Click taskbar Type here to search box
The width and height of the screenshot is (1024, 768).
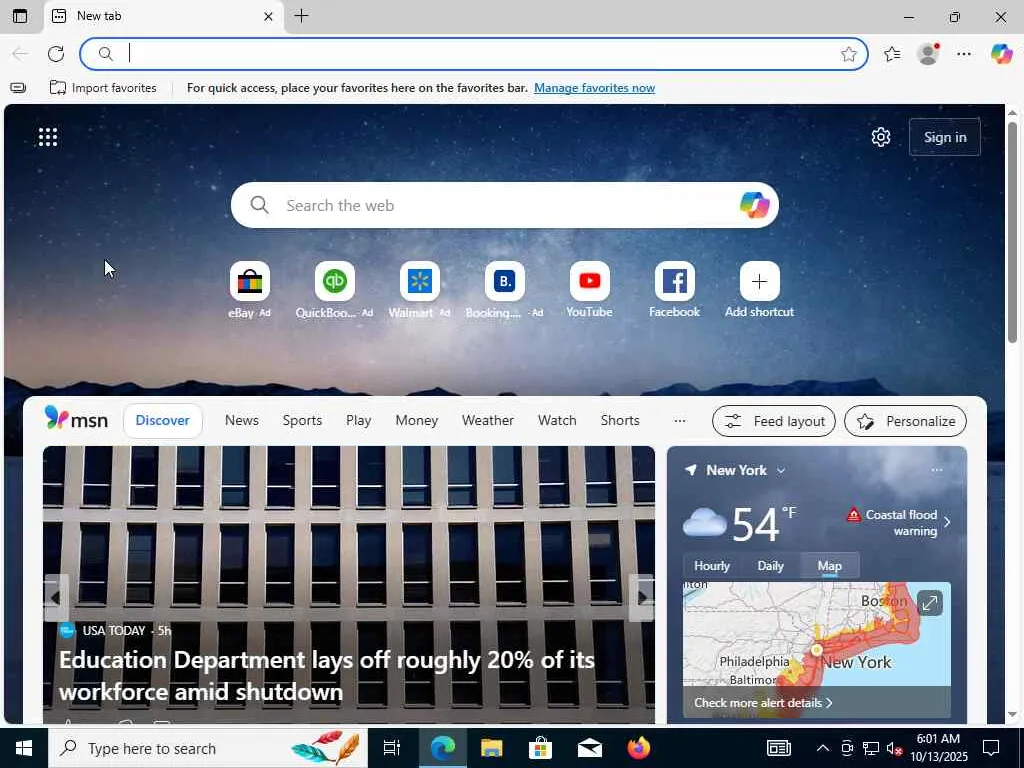(208, 748)
